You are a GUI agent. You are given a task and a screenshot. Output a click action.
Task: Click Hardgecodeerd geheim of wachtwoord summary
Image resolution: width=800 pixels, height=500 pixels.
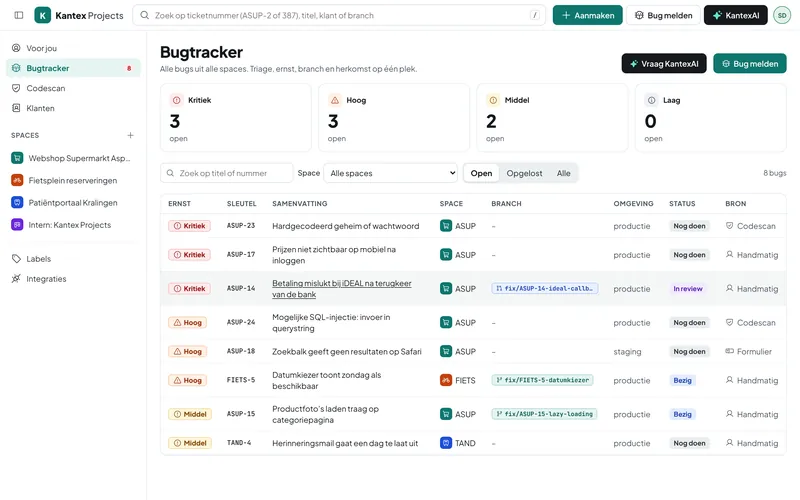click(345, 226)
